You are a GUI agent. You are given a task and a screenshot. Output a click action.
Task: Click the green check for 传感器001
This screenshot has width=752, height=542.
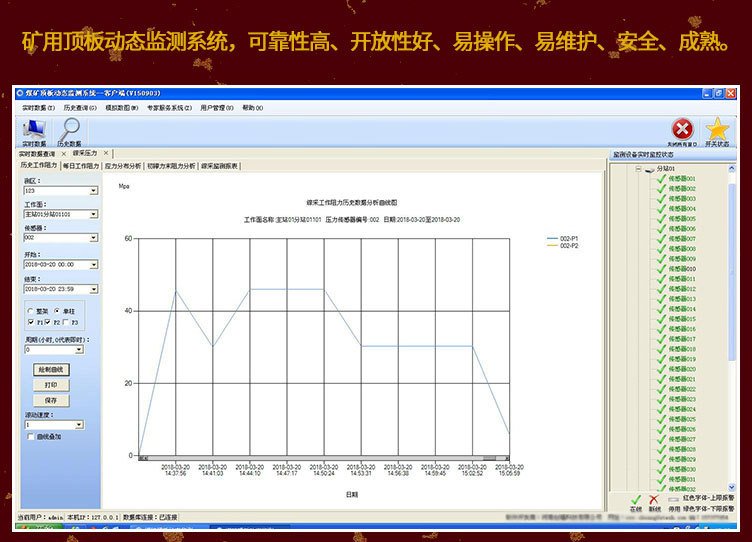[x=662, y=178]
